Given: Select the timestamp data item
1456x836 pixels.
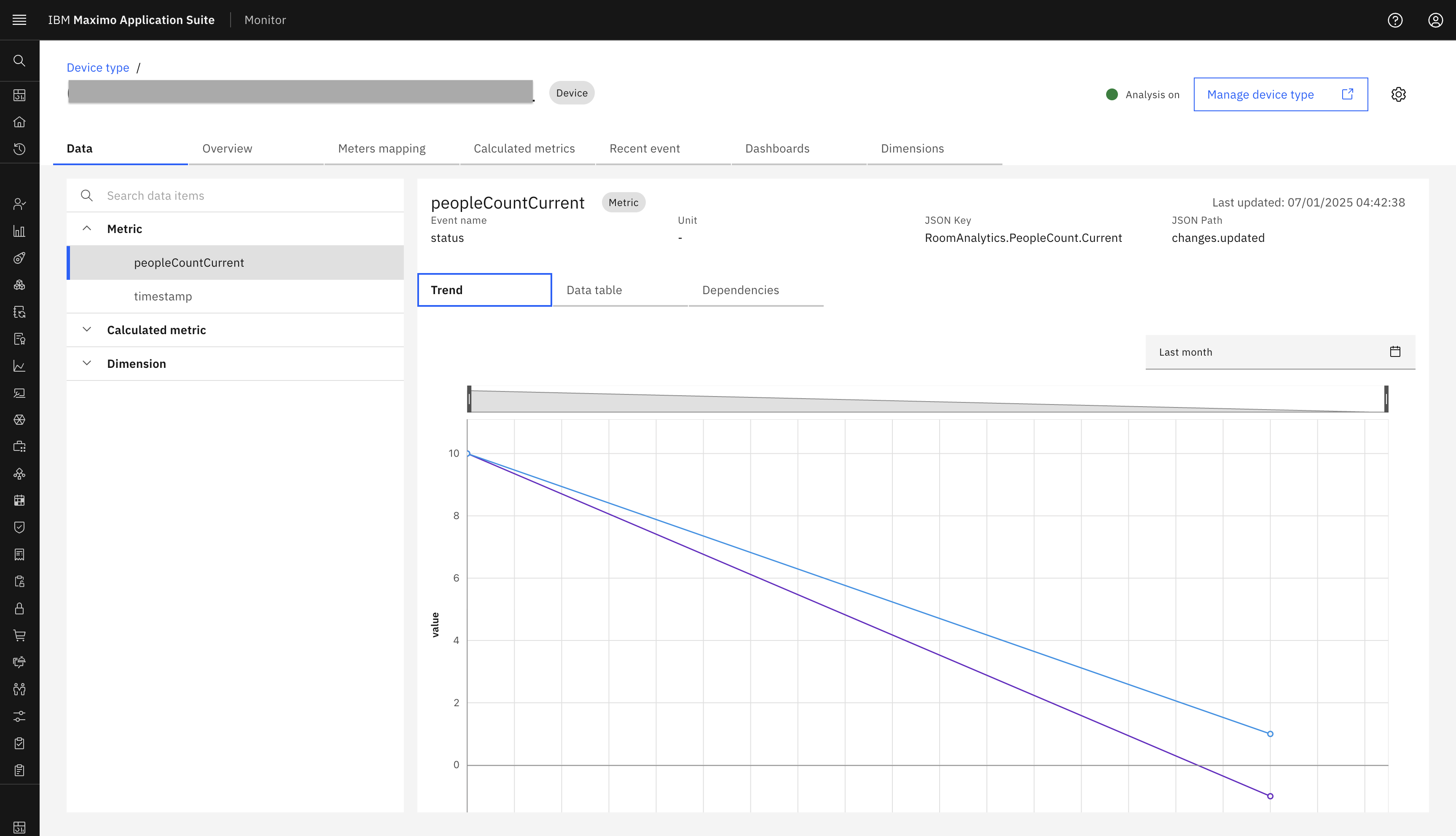Looking at the screenshot, I should pyautogui.click(x=236, y=296).
